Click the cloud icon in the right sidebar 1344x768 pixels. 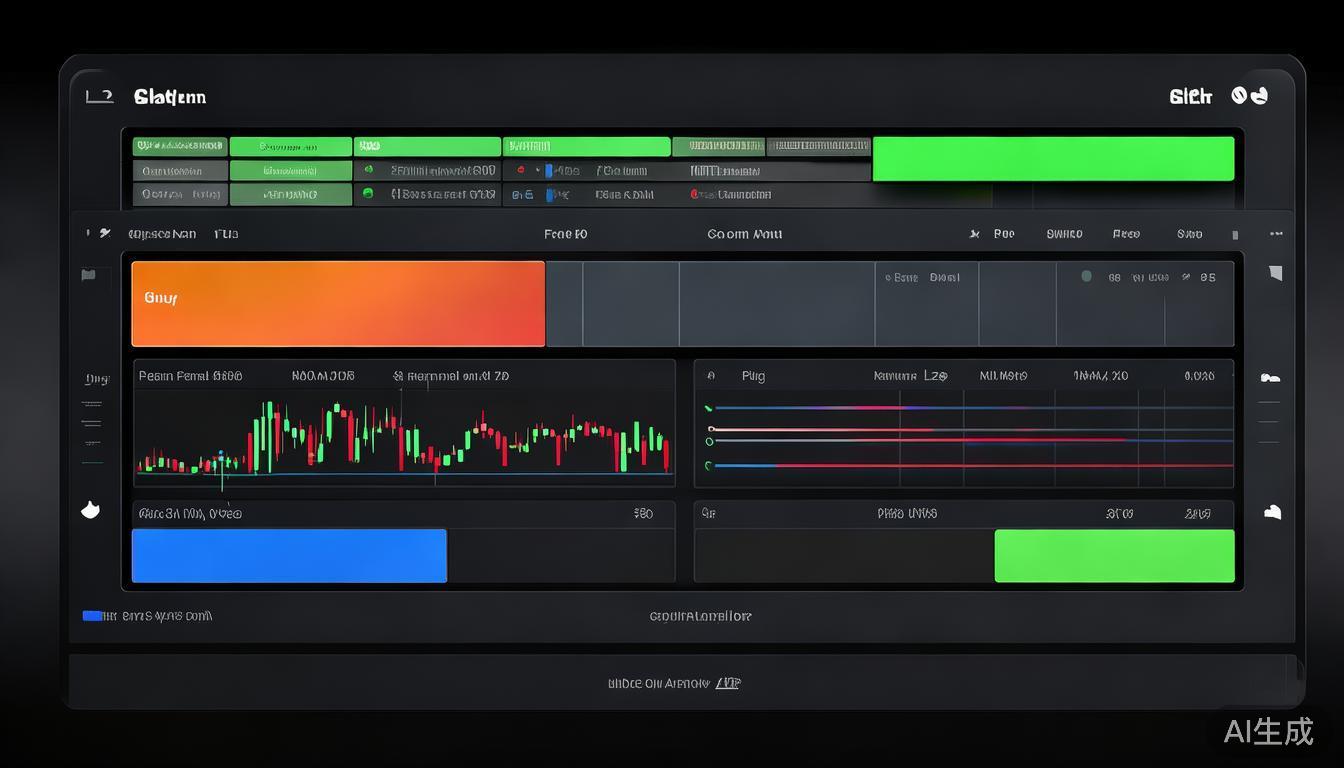[1270, 378]
